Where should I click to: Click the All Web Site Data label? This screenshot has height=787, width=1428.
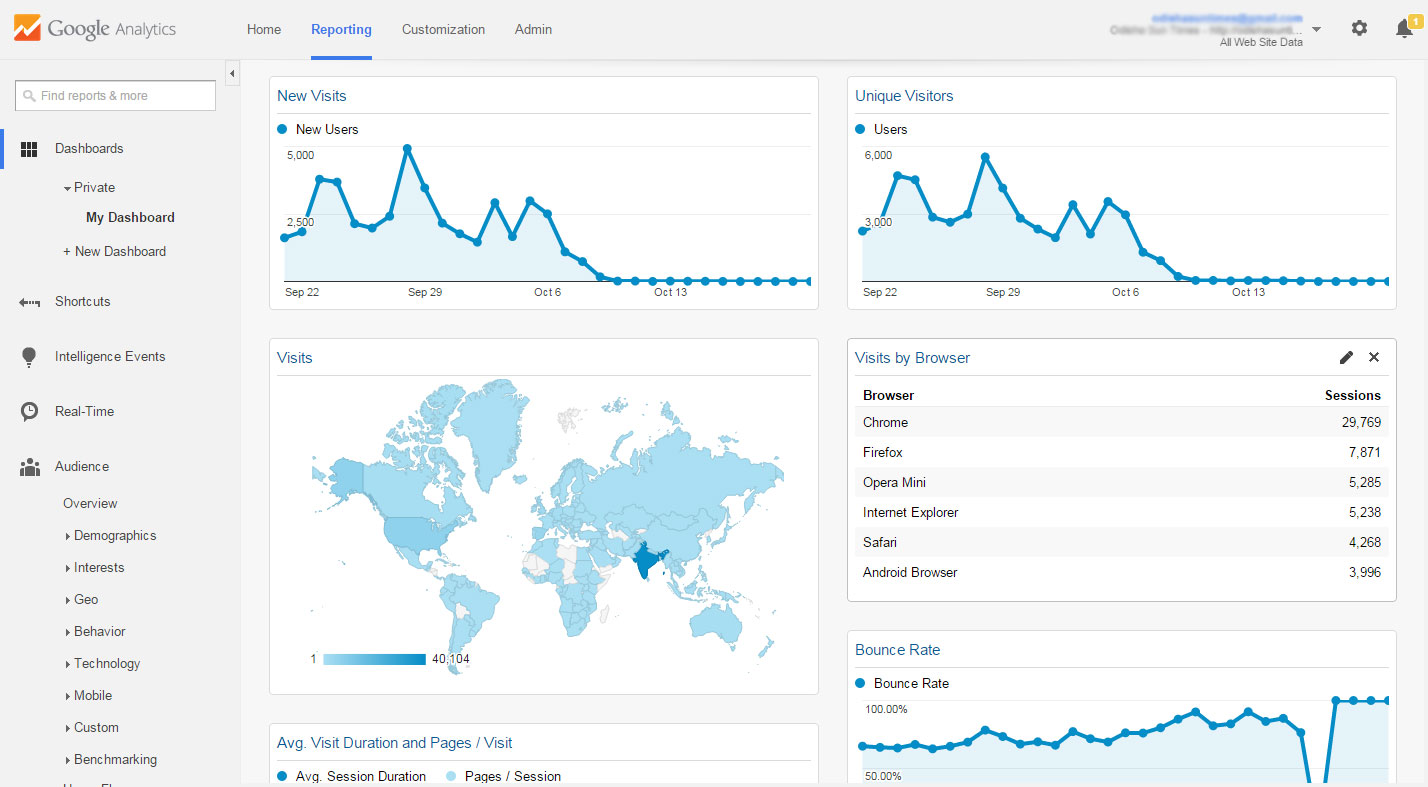(x=1261, y=43)
